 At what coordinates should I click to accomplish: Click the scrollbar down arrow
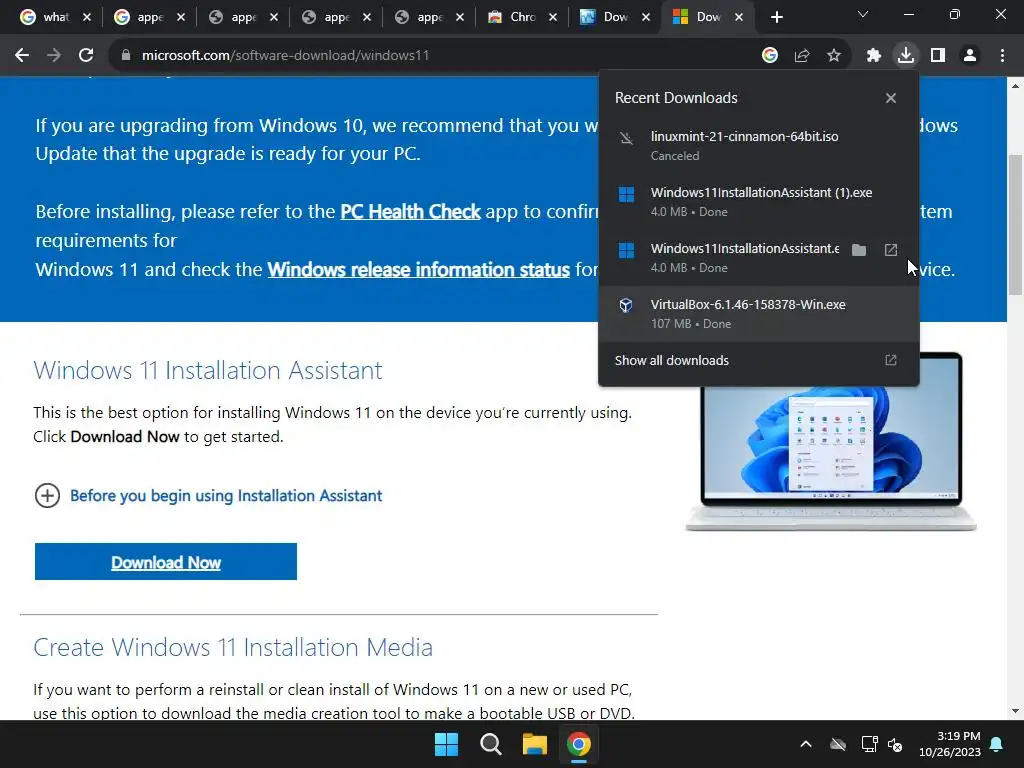coord(1015,712)
